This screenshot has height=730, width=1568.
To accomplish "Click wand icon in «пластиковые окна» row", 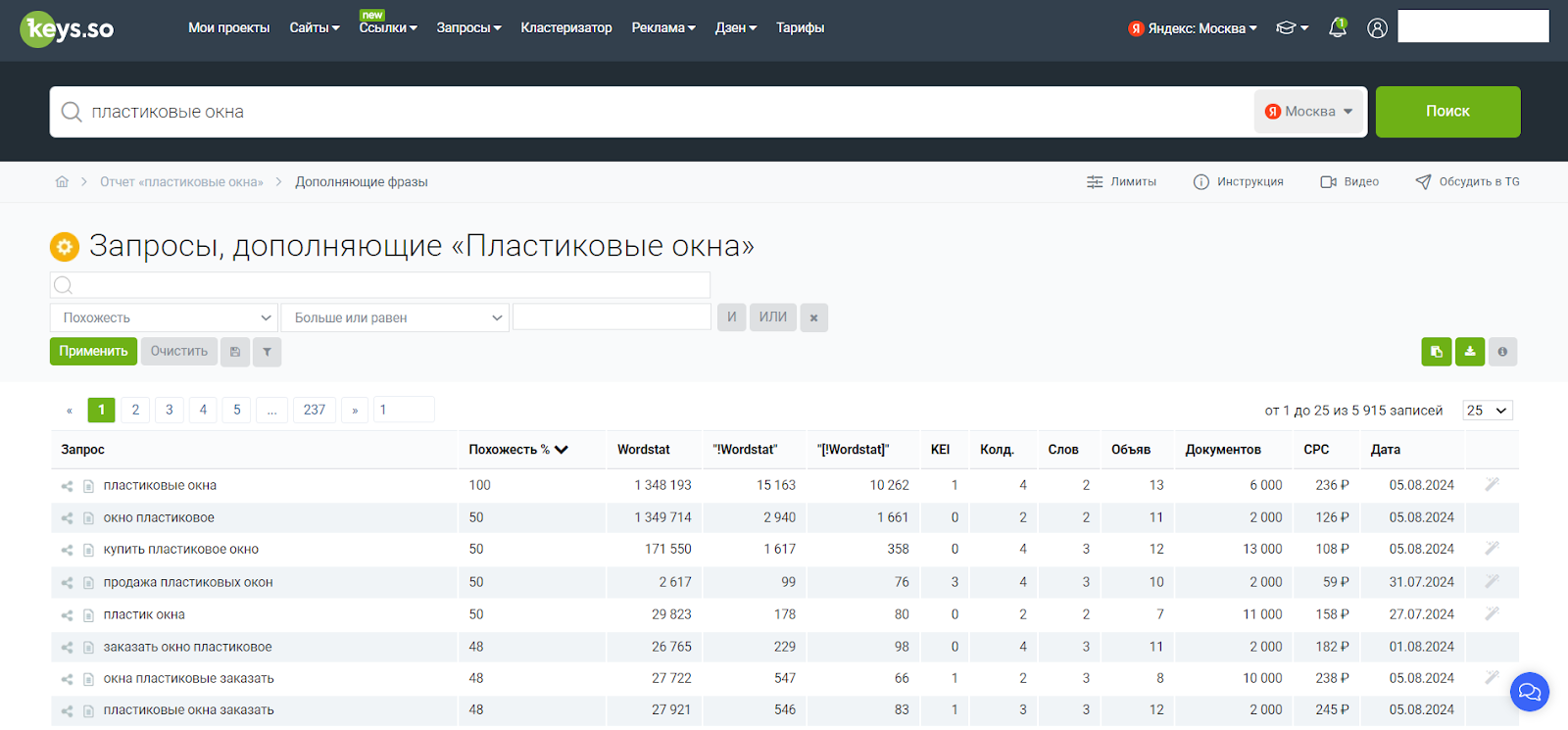I will [x=1492, y=484].
